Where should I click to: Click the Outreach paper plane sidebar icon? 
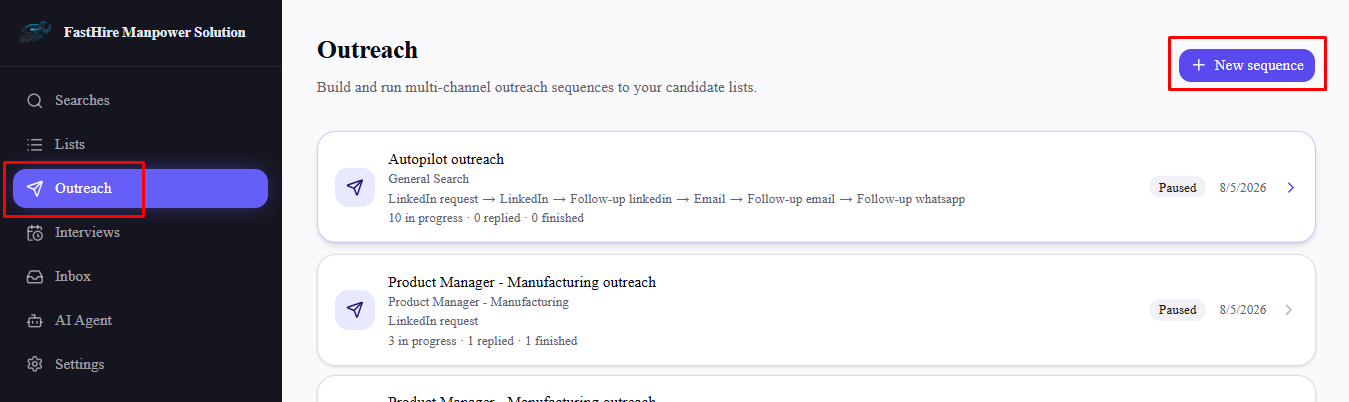[x=35, y=189]
